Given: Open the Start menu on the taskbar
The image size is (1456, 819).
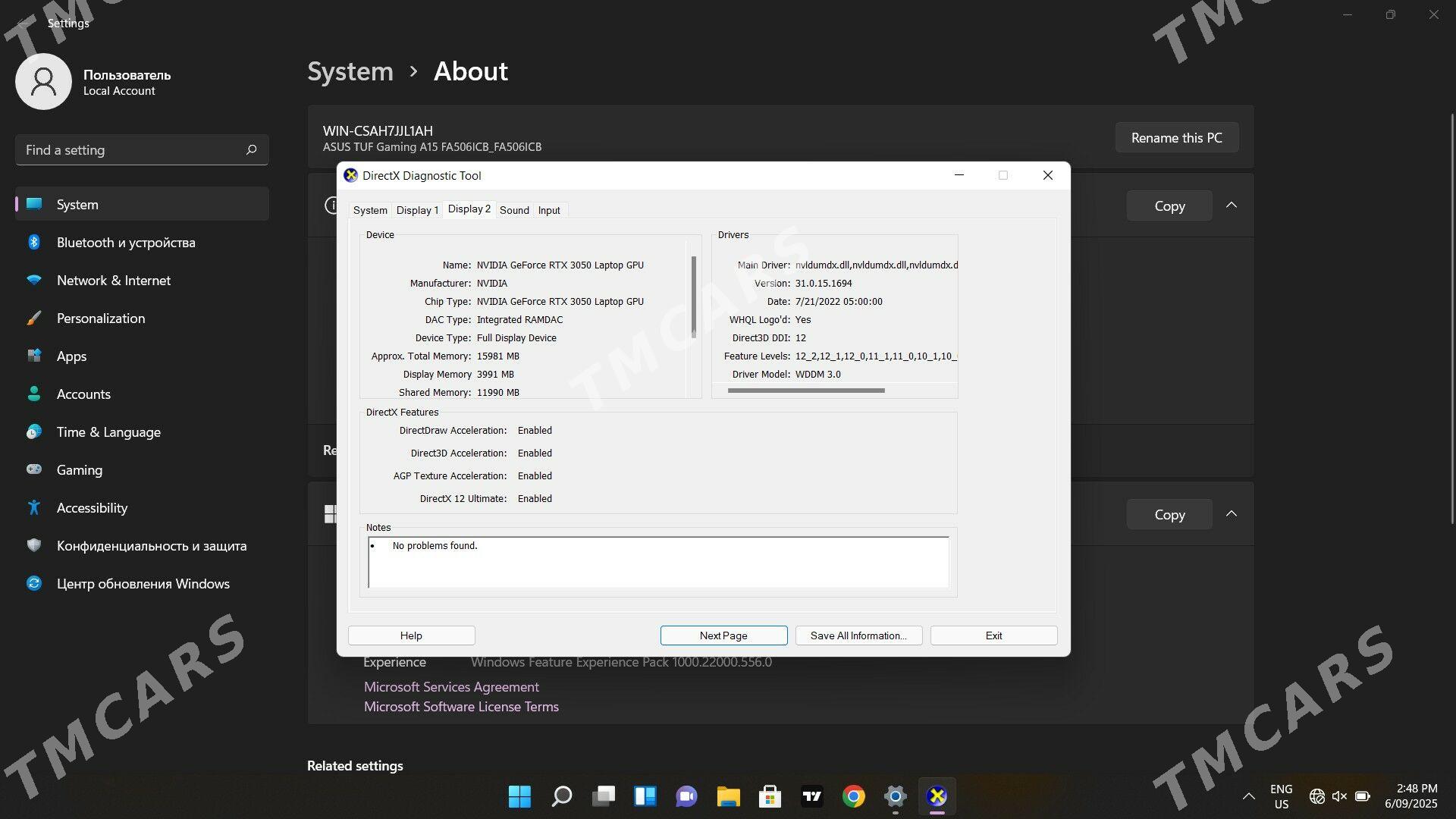Looking at the screenshot, I should [x=519, y=796].
